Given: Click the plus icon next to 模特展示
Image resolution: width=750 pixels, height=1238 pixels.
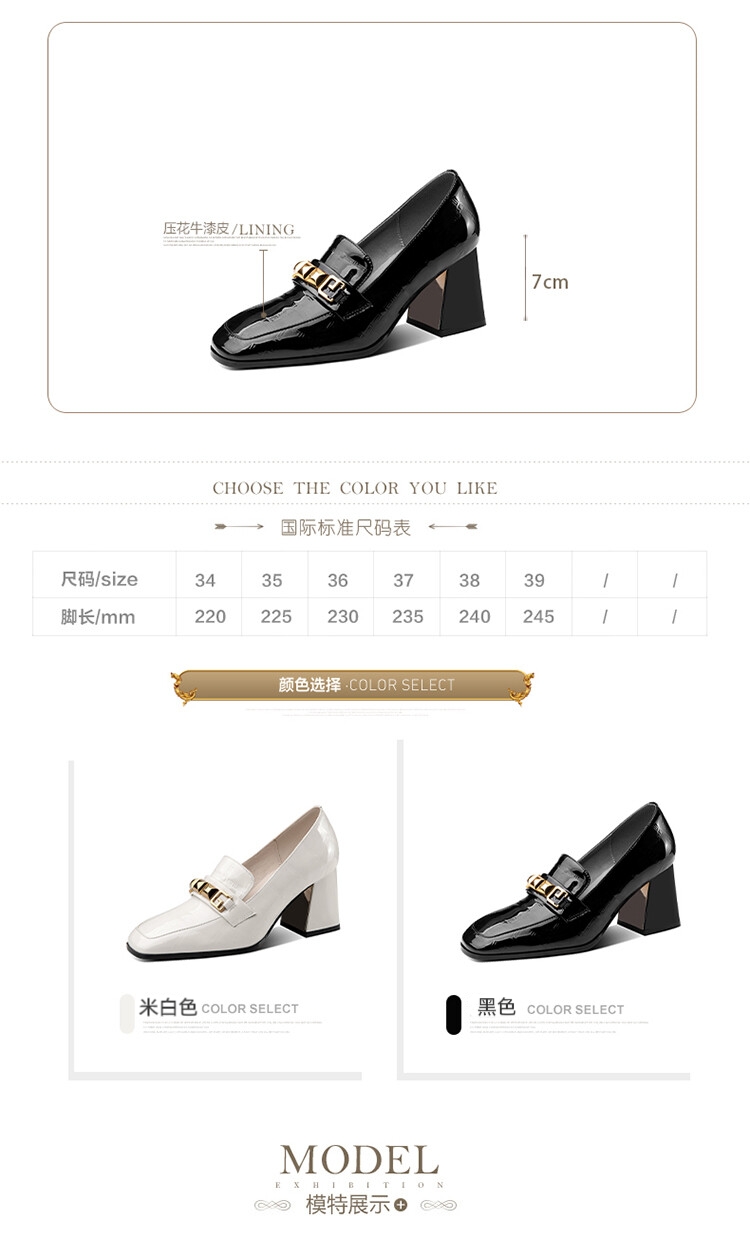Looking at the screenshot, I should pos(401,1205).
